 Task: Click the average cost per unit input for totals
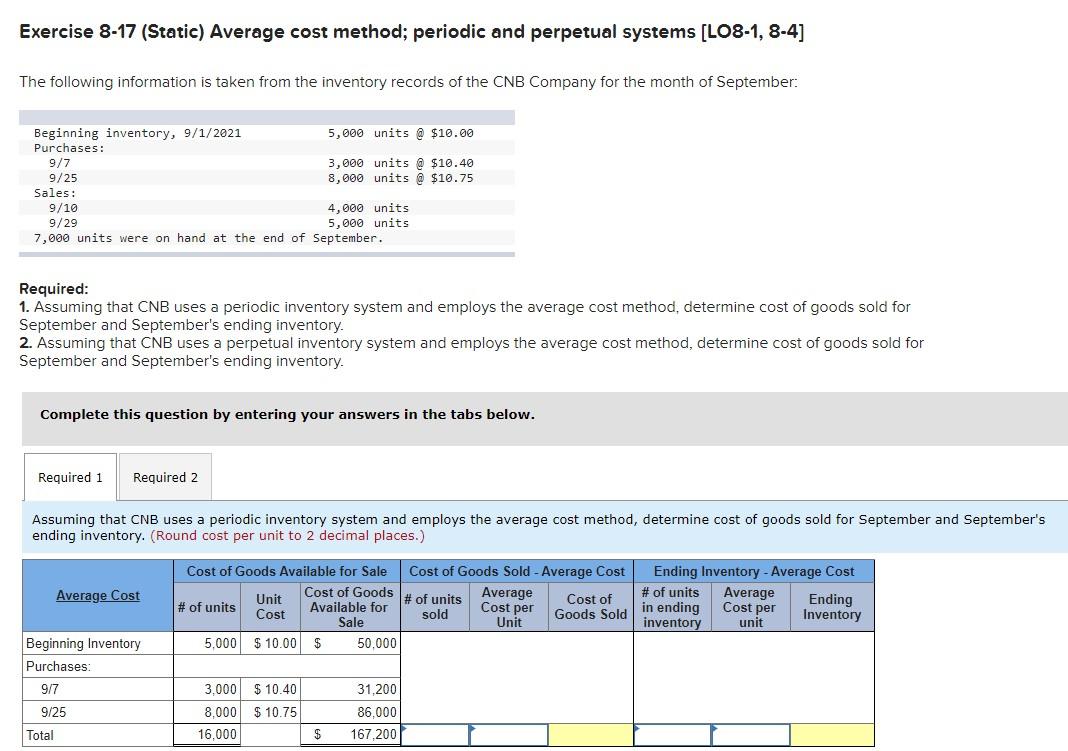[x=508, y=734]
